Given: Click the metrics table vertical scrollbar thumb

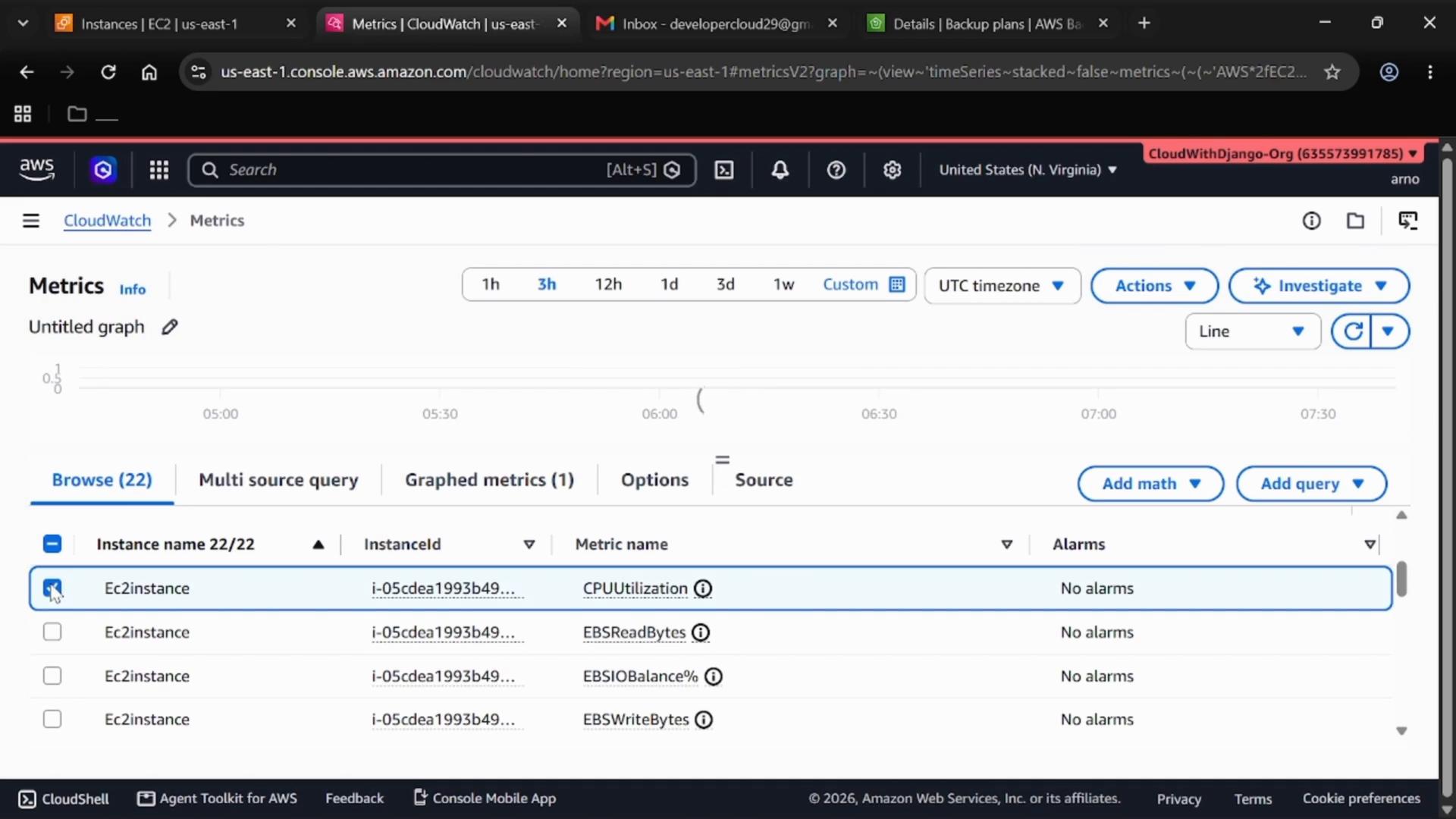Looking at the screenshot, I should 1401,579.
